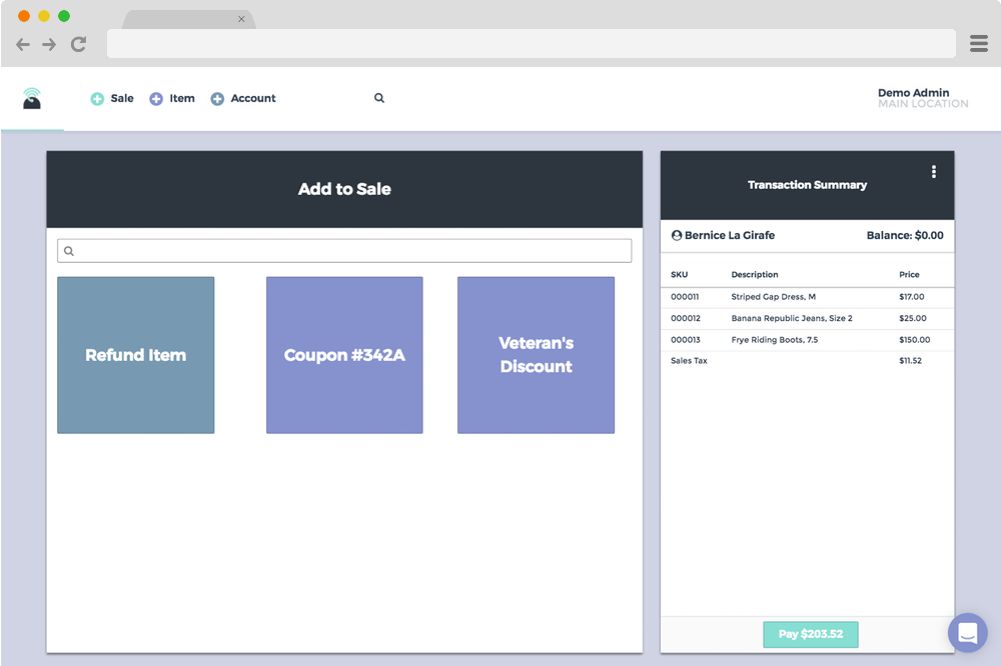
Task: Create an account with the Account plus icon
Action: tap(216, 98)
